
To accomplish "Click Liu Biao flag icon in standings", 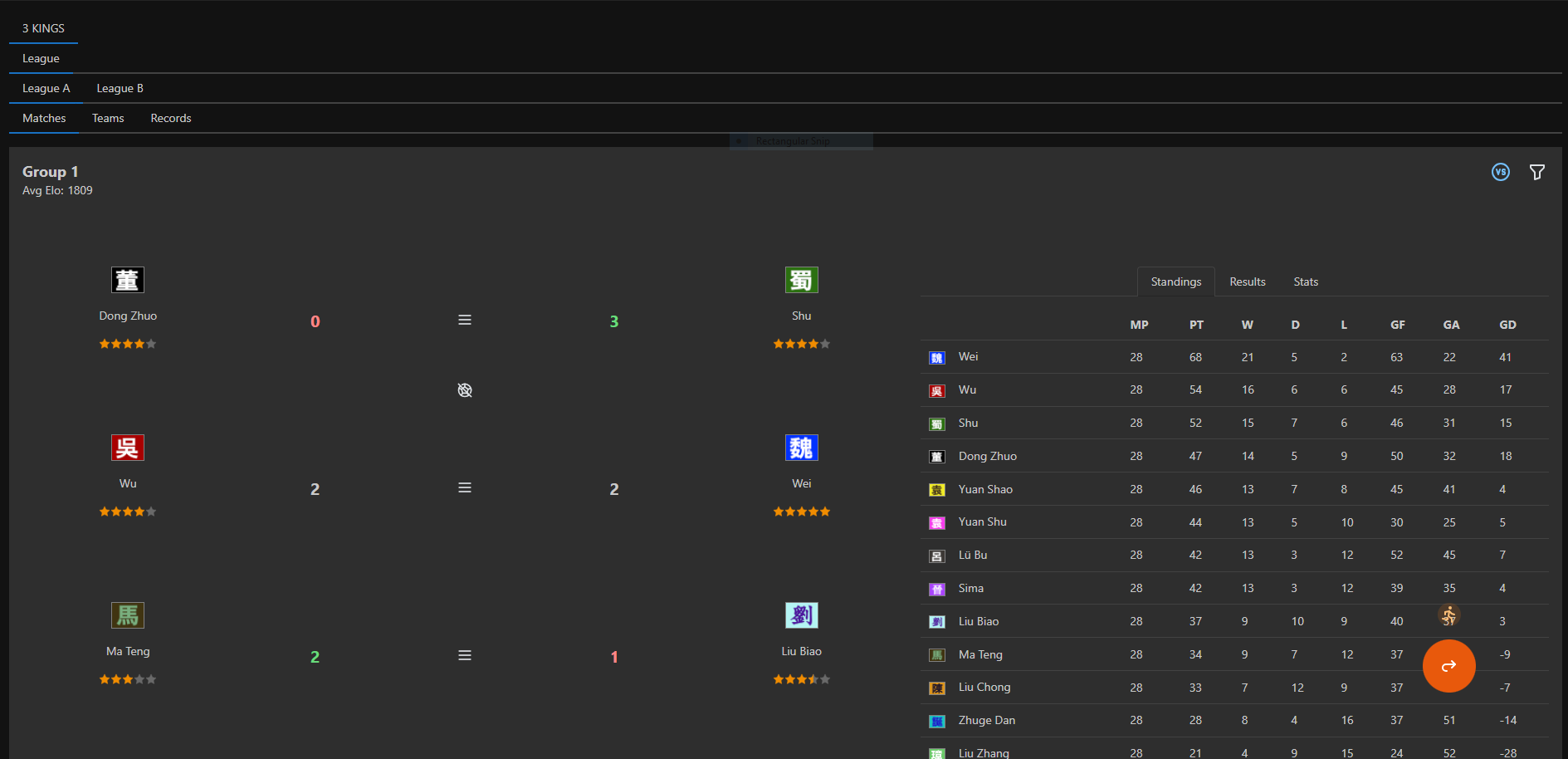I will pyautogui.click(x=937, y=622).
